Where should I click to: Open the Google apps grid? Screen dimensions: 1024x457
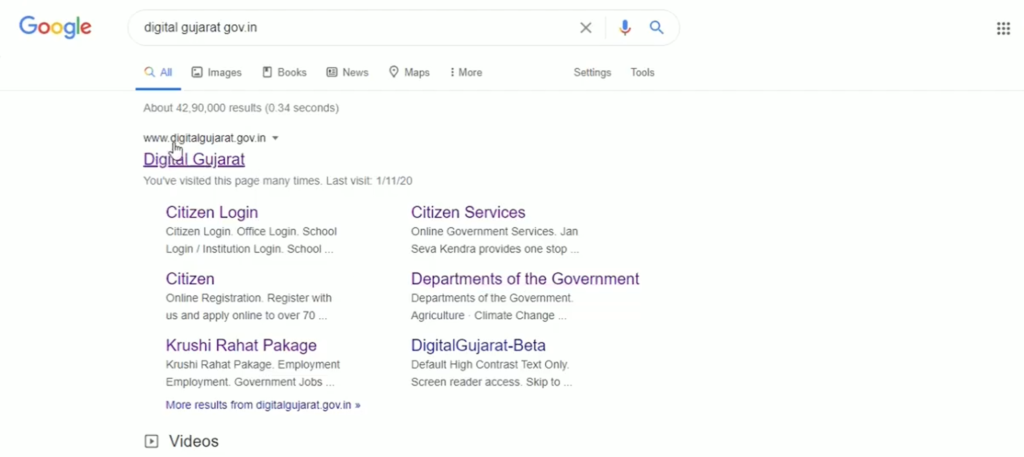pyautogui.click(x=1003, y=28)
